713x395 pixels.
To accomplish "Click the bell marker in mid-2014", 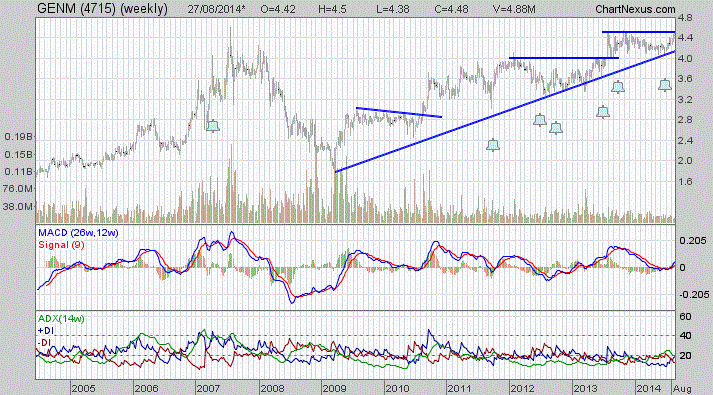I will pos(665,85).
